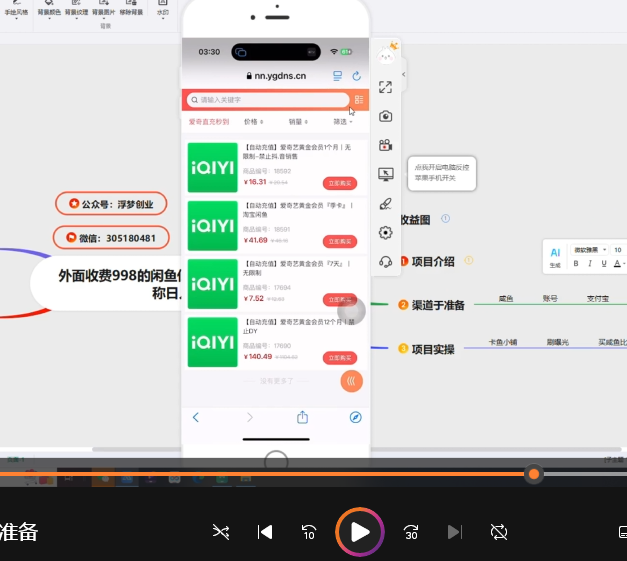
Task: Sort products by 销量
Action: [x=298, y=122]
